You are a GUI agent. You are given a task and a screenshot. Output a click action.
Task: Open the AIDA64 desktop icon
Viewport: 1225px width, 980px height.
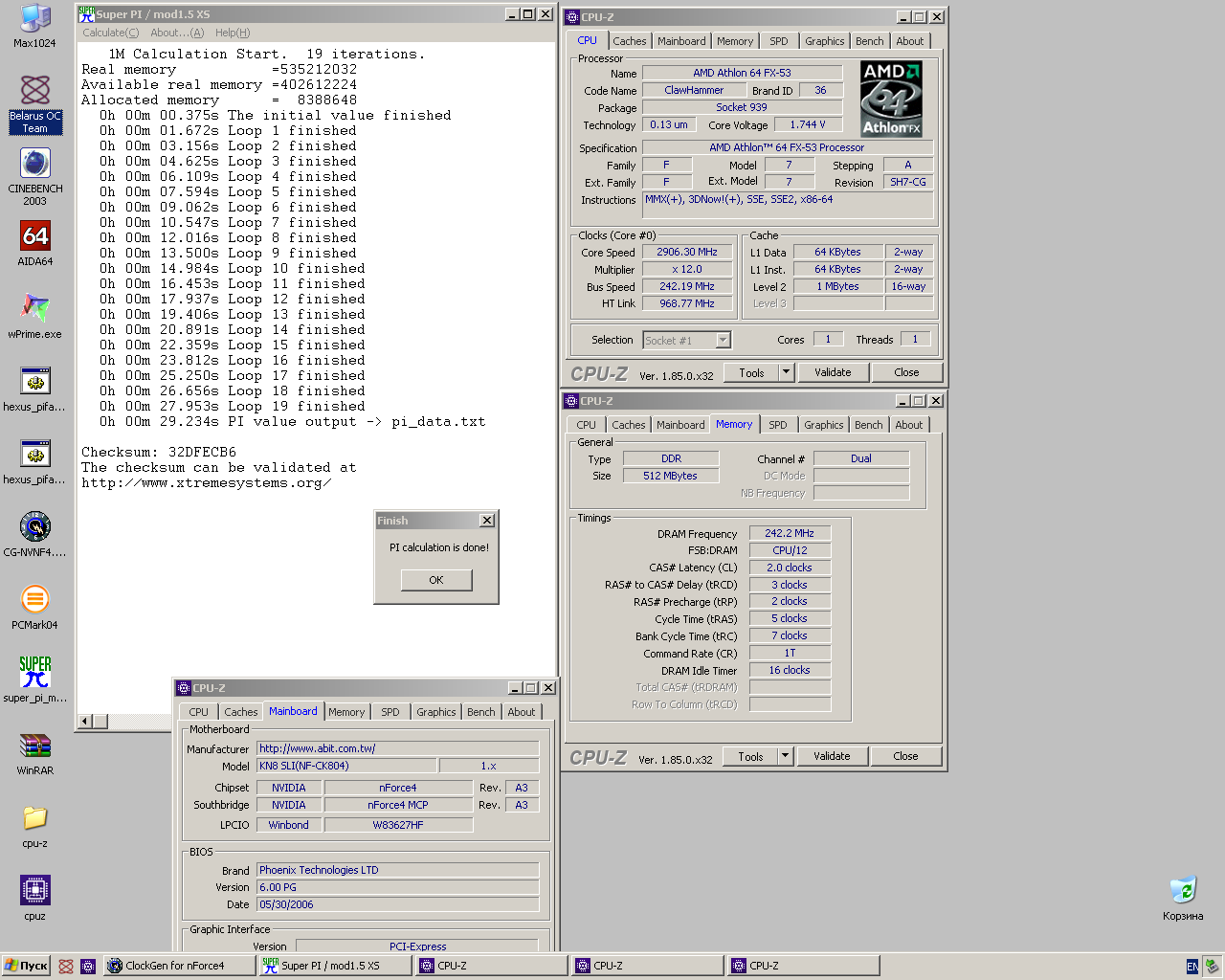(35, 243)
